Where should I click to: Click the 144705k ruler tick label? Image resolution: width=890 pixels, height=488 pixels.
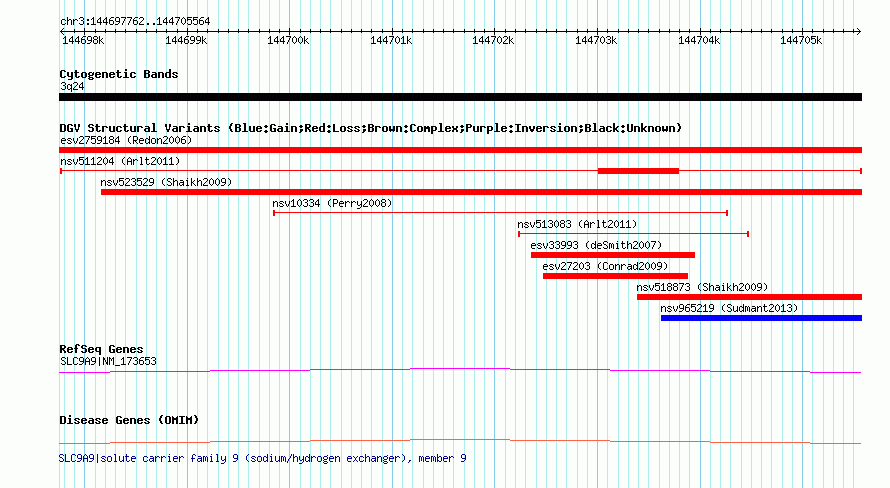pos(801,40)
